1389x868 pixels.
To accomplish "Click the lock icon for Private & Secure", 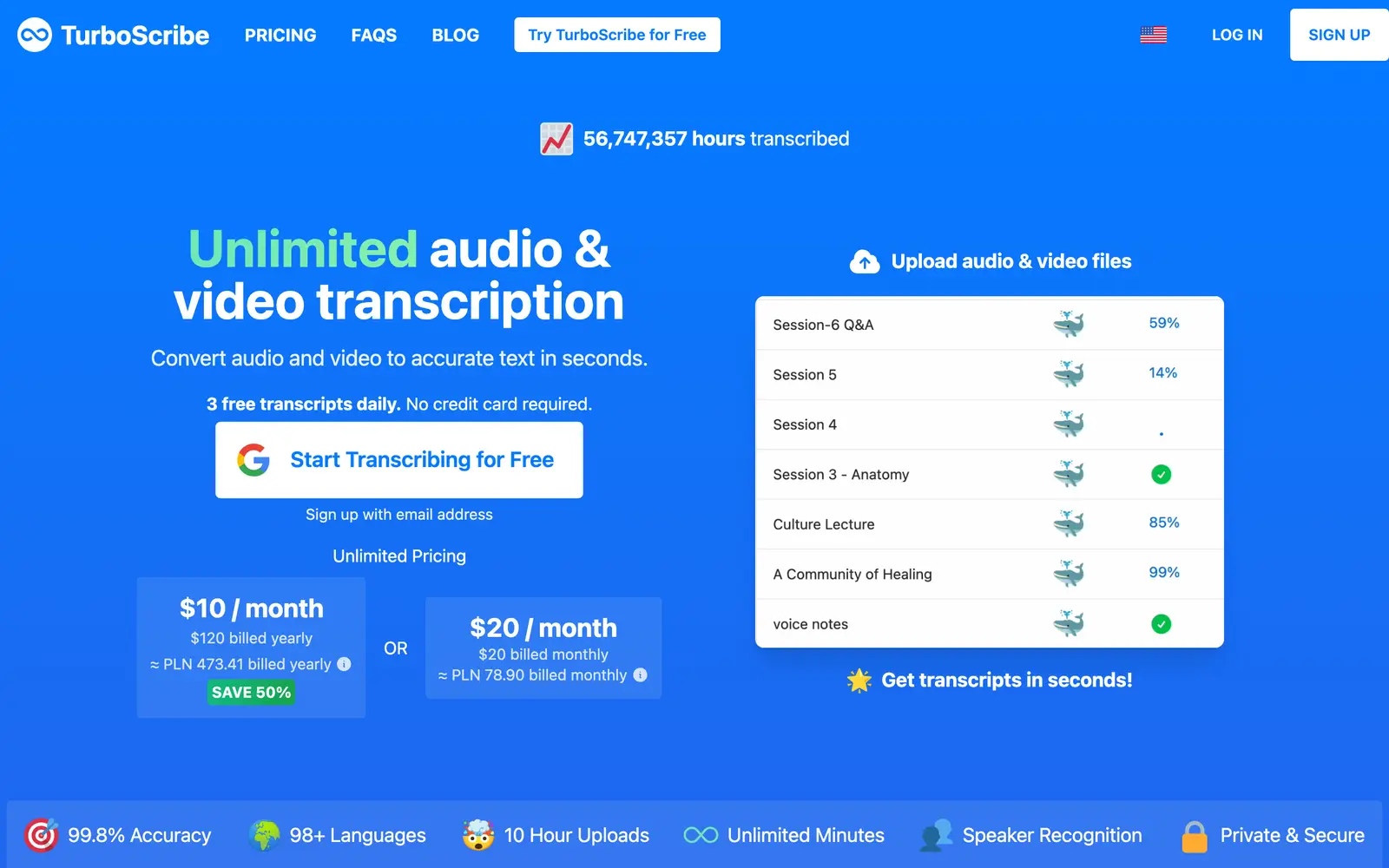I will coord(1195,837).
